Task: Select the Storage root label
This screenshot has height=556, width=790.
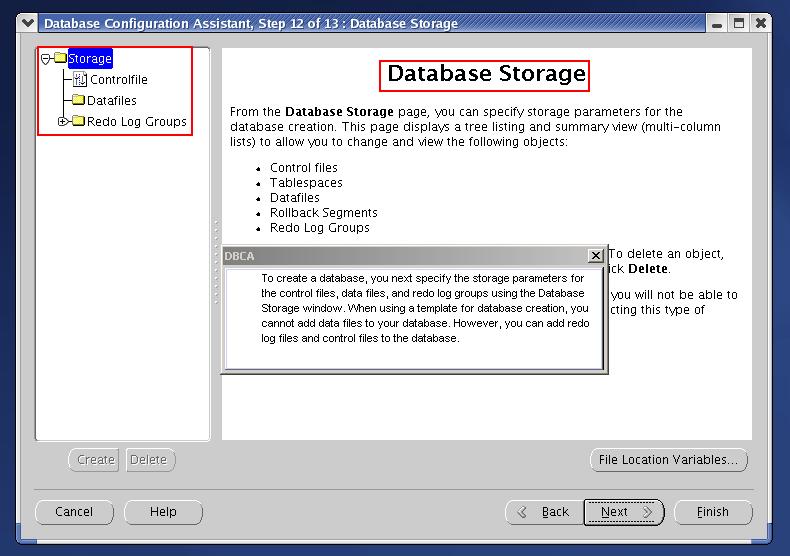Action: click(x=90, y=59)
